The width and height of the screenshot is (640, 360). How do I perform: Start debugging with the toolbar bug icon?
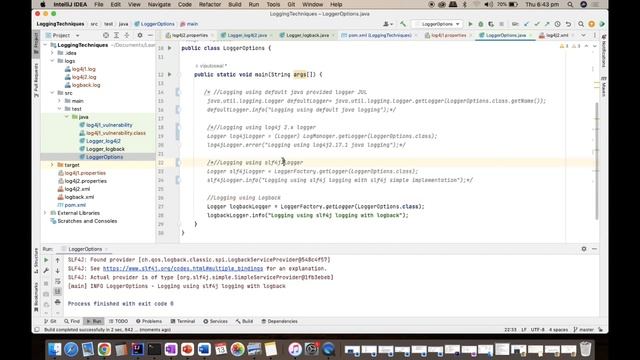(x=481, y=24)
